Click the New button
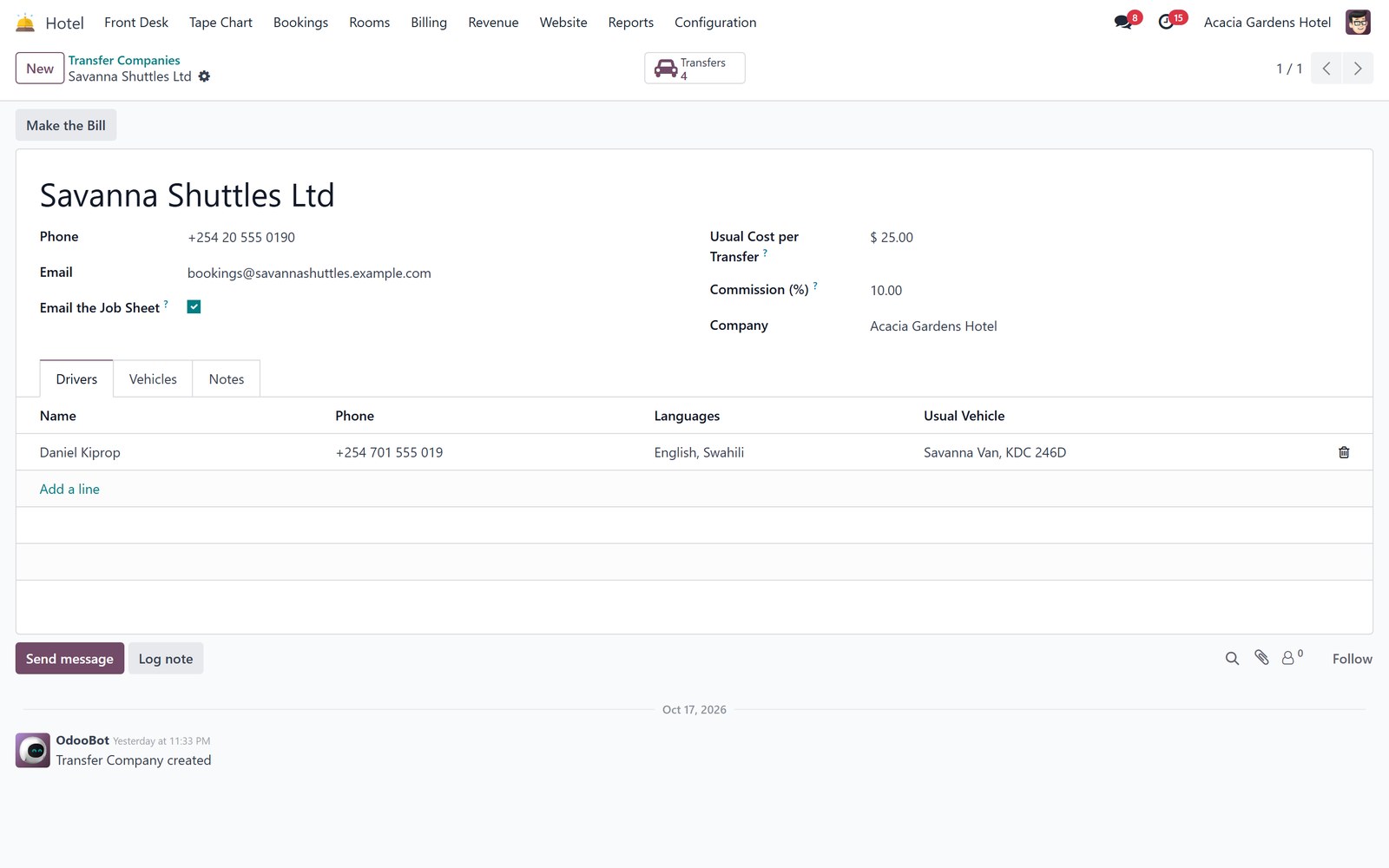 click(x=40, y=69)
